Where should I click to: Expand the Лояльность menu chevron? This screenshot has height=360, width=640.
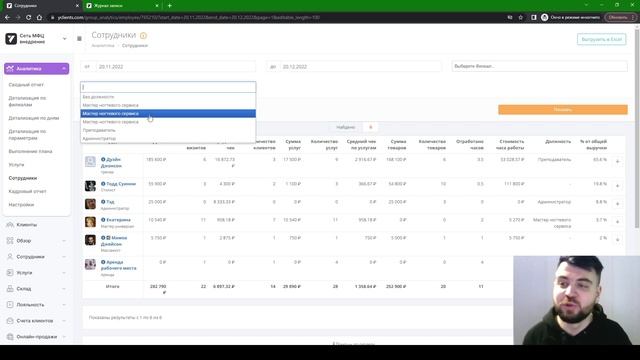click(64, 304)
